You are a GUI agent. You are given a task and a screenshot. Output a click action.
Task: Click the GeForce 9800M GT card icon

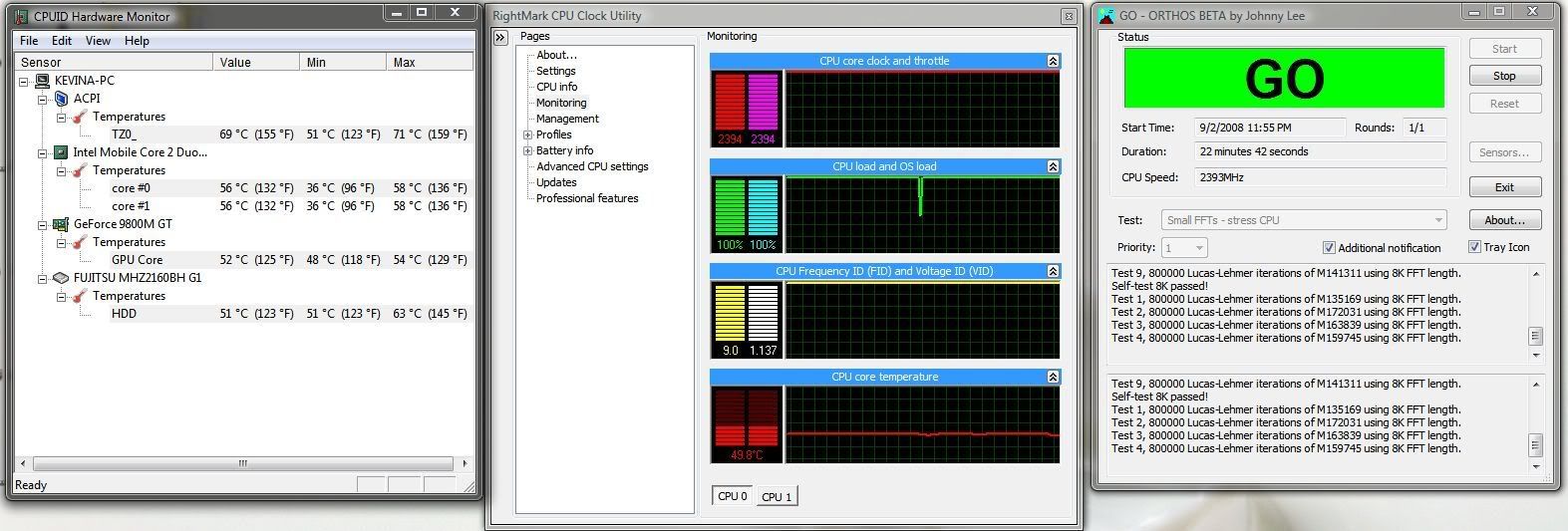point(61,224)
